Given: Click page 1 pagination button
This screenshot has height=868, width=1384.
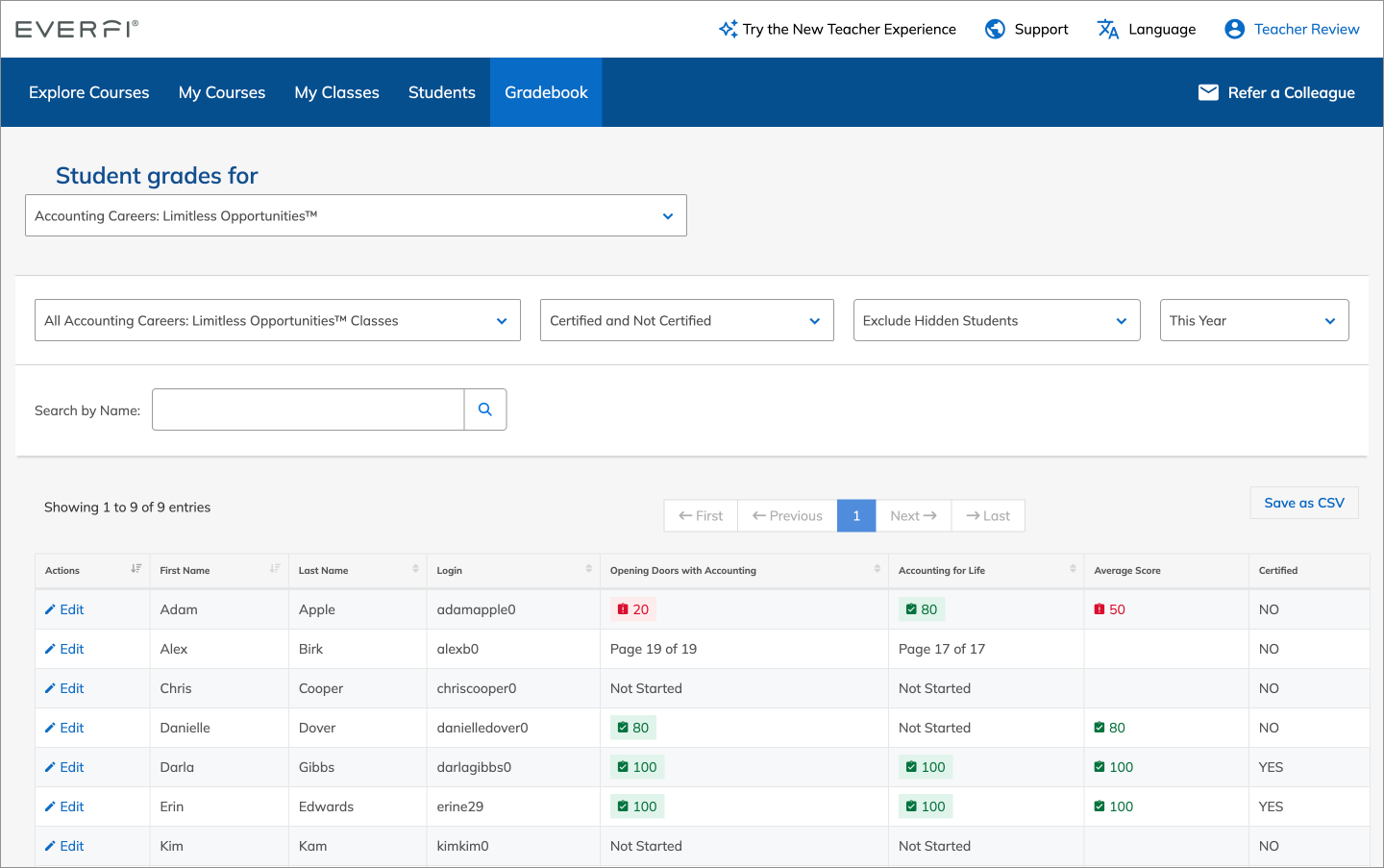Looking at the screenshot, I should (856, 515).
